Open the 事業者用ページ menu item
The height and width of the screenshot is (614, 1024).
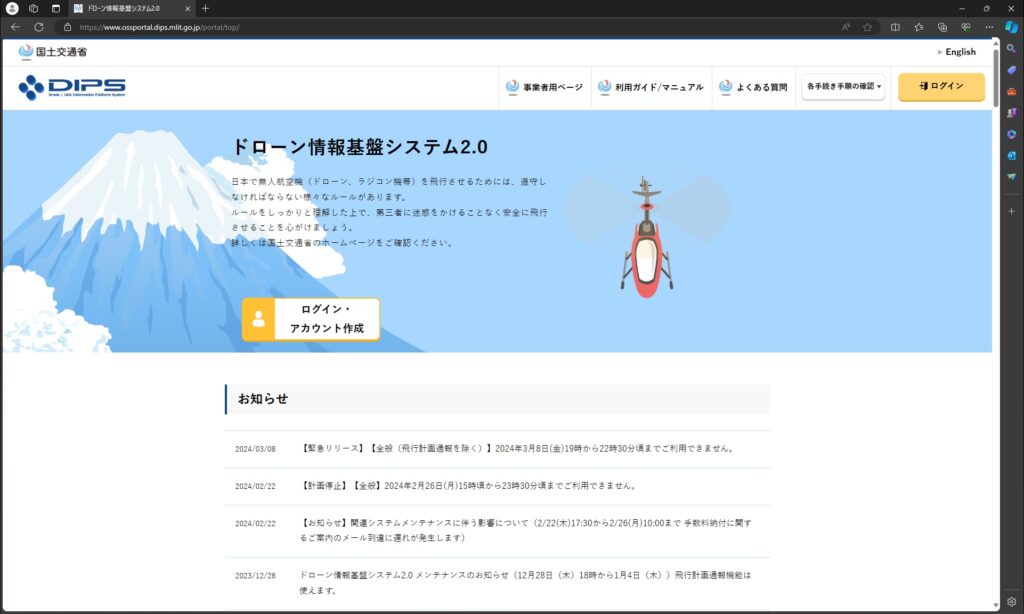point(544,87)
